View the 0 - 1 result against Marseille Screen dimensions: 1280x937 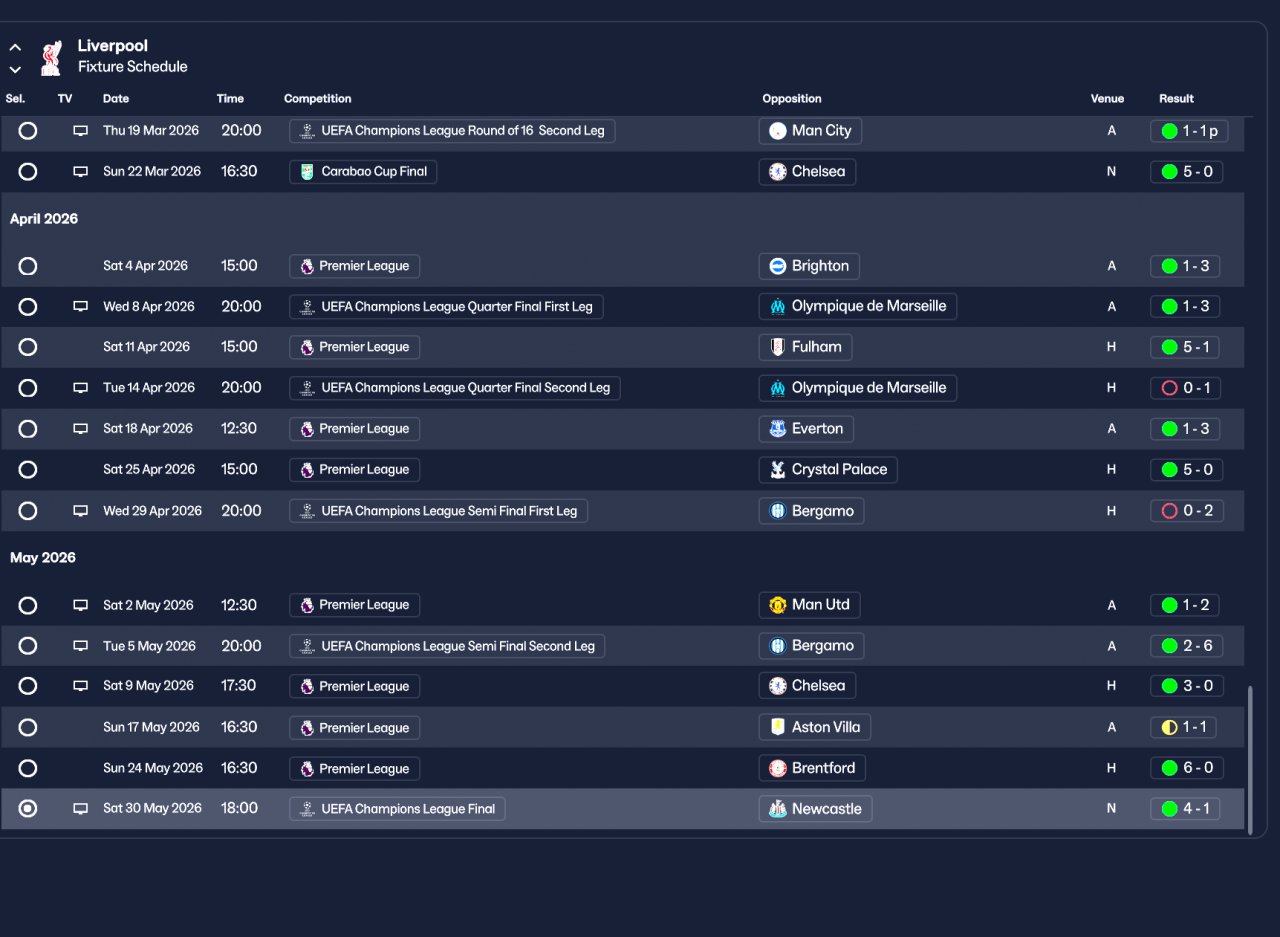pyautogui.click(x=1185, y=388)
